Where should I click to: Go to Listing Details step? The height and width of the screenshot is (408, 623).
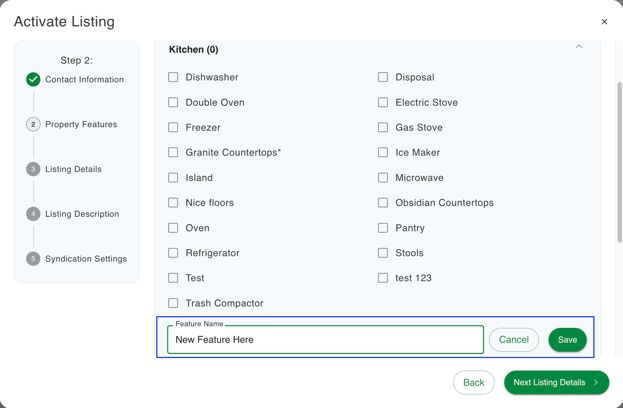tap(73, 169)
